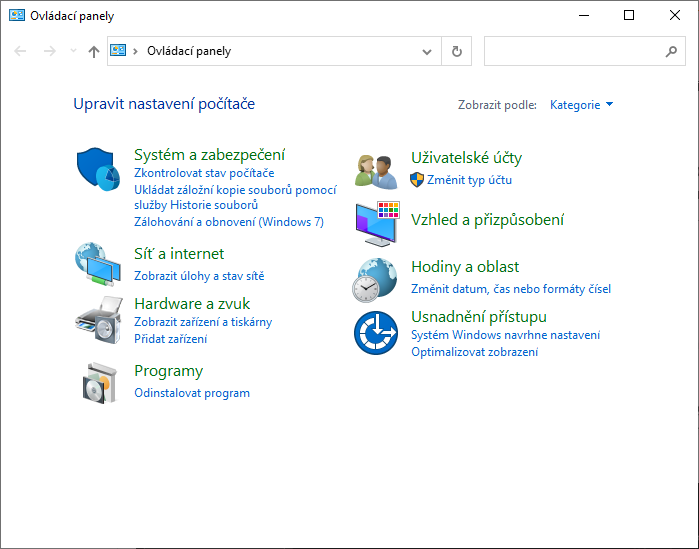The width and height of the screenshot is (699, 549).
Task: Open the Hardware a zvuk printer icon
Action: pyautogui.click(x=99, y=320)
